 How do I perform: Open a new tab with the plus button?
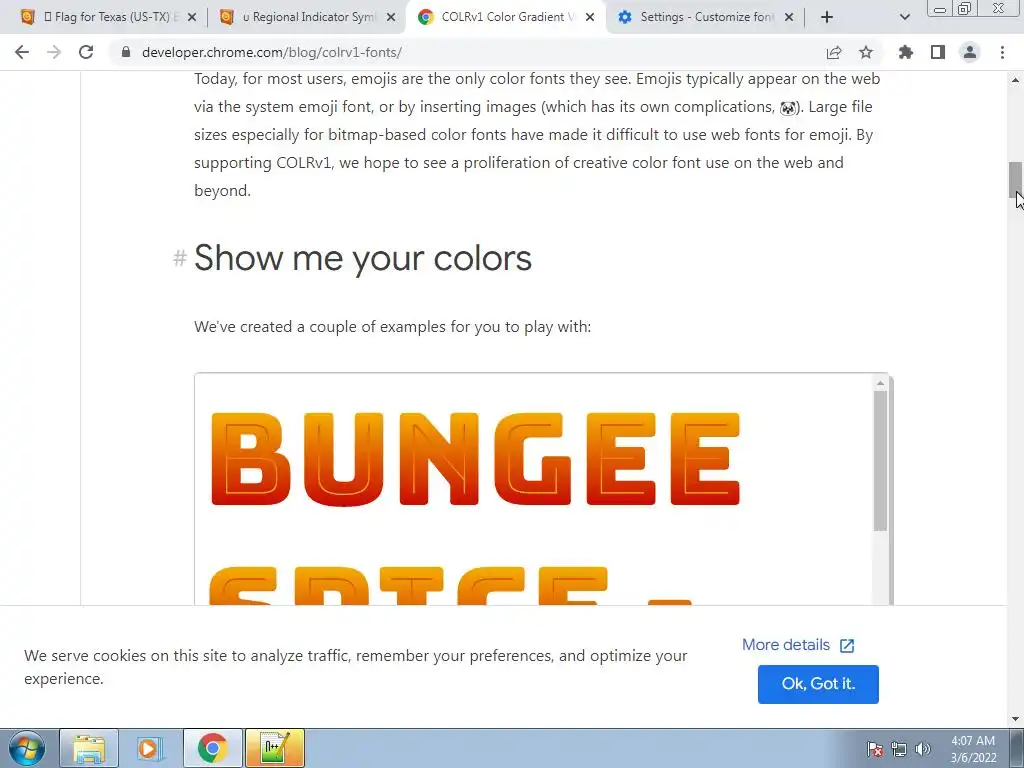[x=827, y=17]
